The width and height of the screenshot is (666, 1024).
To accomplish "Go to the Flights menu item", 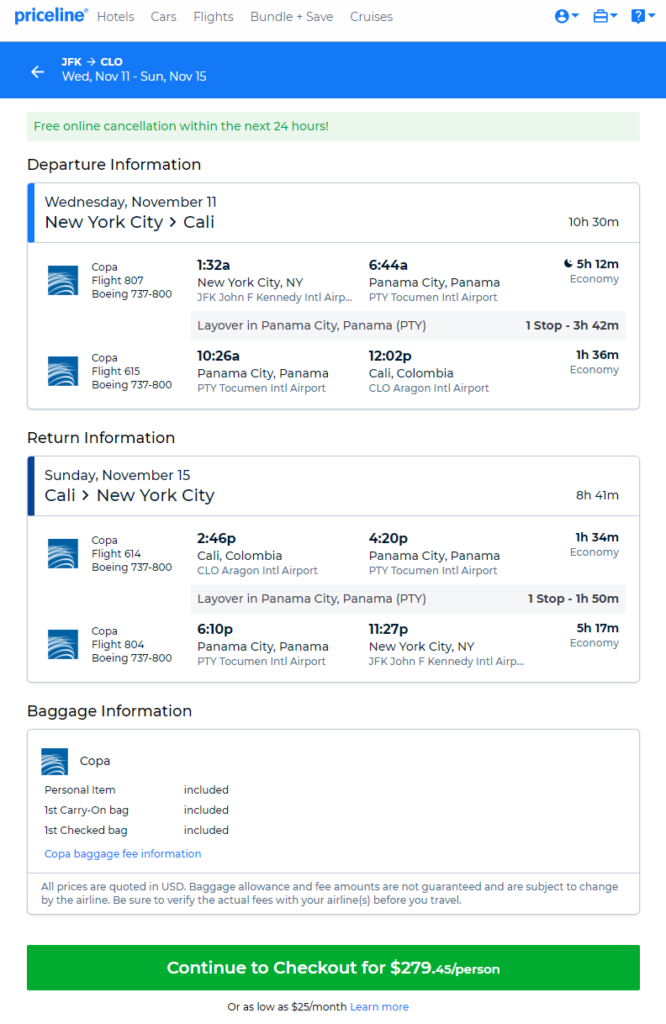I will click(213, 17).
